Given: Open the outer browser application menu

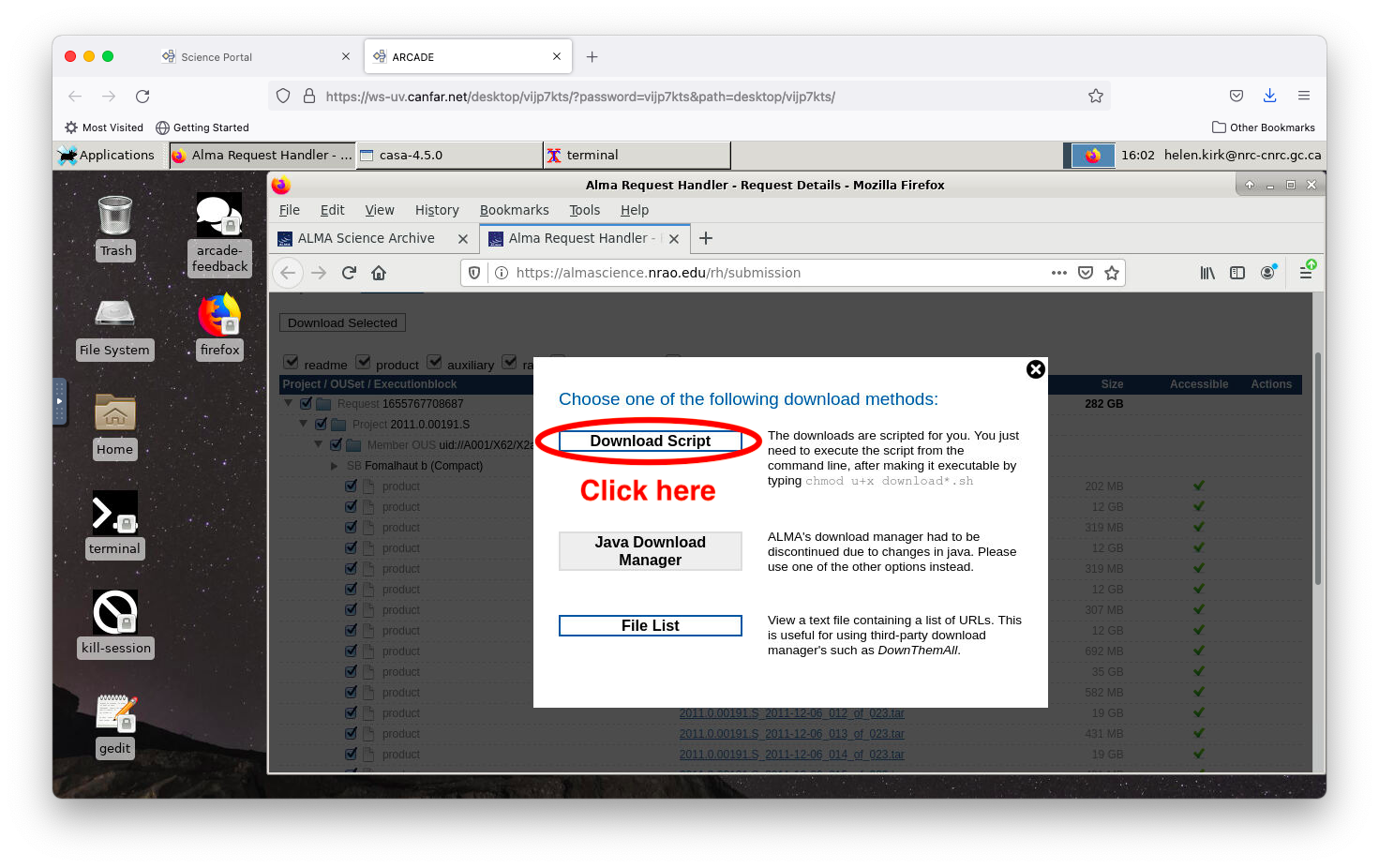Looking at the screenshot, I should (1303, 96).
